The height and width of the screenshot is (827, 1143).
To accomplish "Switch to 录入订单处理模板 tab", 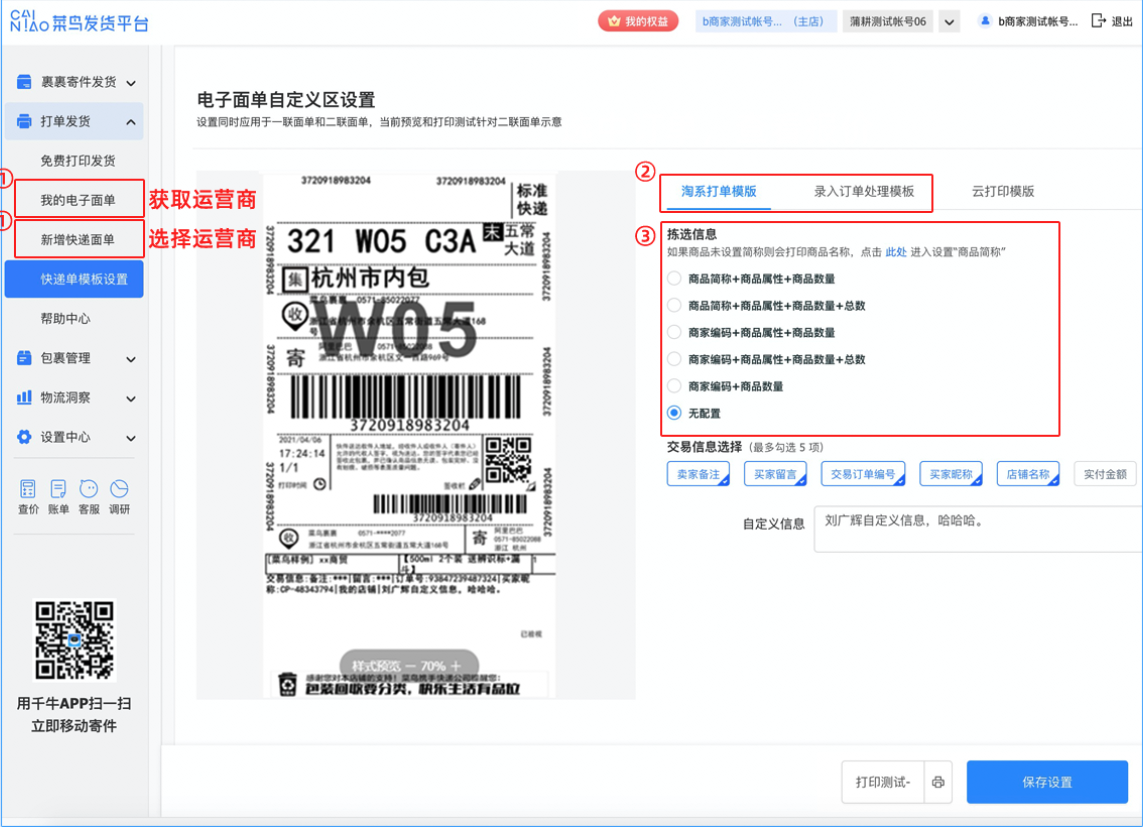I will point(864,191).
